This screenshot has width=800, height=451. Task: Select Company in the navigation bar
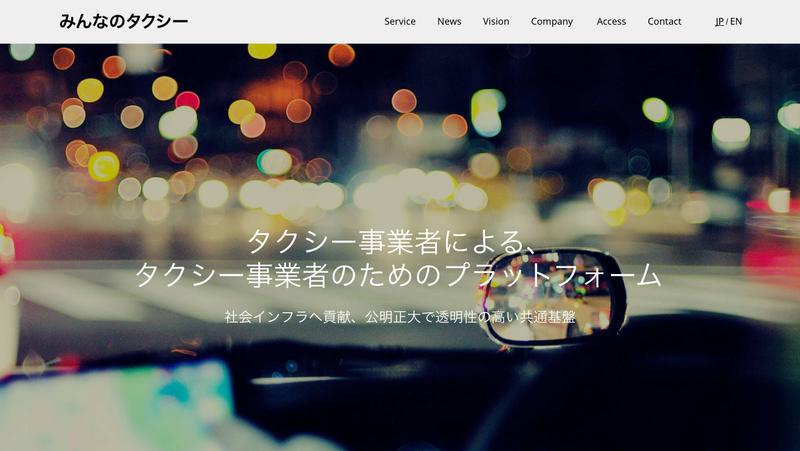coord(552,21)
